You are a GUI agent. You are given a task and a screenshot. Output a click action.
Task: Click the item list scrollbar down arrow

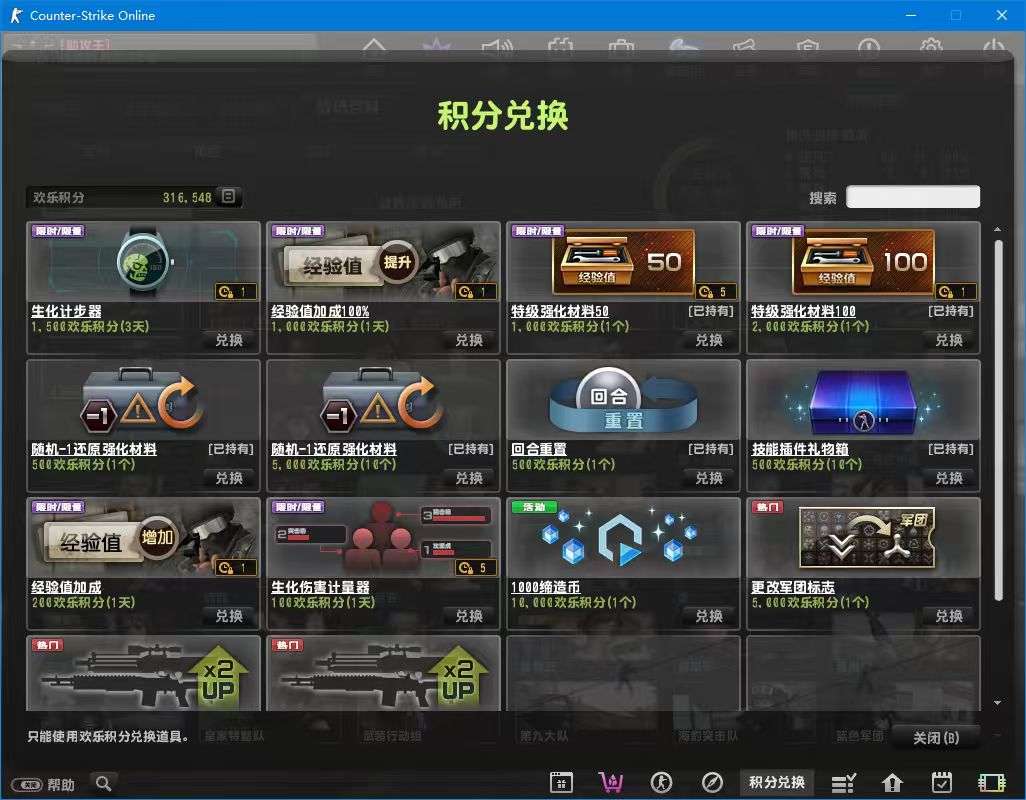point(997,703)
